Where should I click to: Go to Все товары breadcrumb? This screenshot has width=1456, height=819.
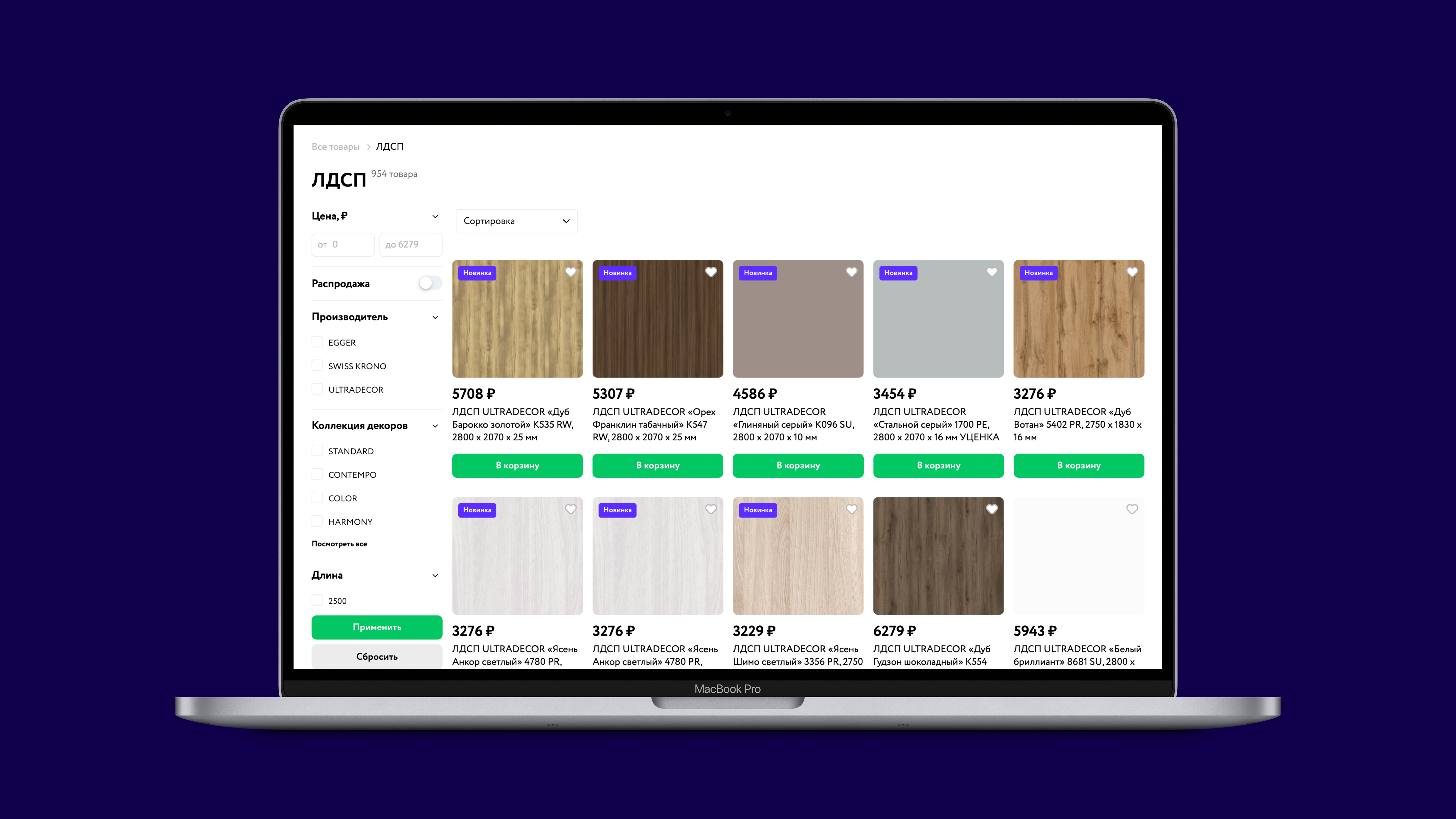coord(335,147)
